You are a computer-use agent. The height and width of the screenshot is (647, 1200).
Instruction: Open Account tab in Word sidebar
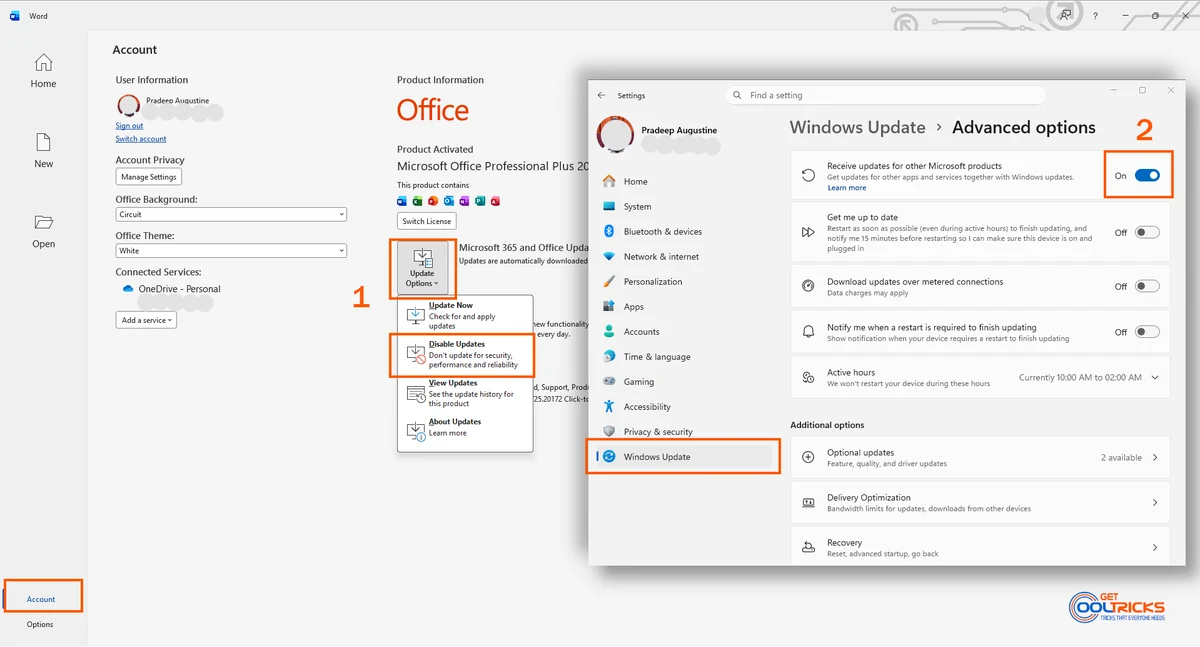(x=41, y=599)
